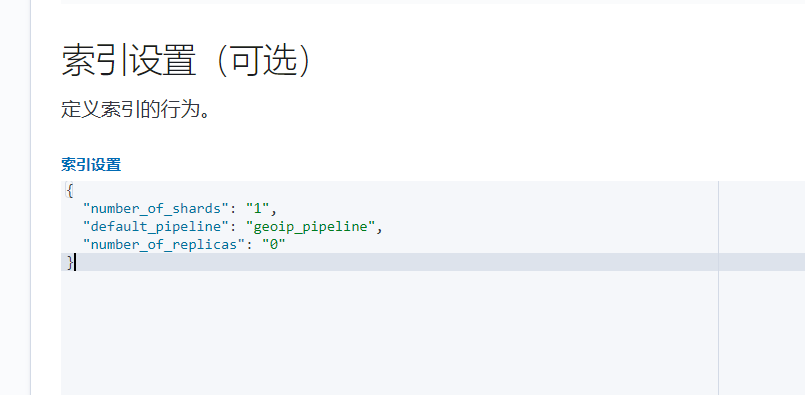The height and width of the screenshot is (395, 805).
Task: Click the vertical print-margin line in editor
Action: [718, 288]
